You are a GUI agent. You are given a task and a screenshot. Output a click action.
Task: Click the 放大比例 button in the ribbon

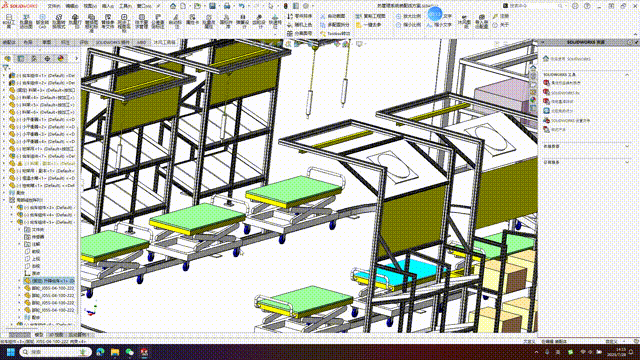[x=408, y=16]
